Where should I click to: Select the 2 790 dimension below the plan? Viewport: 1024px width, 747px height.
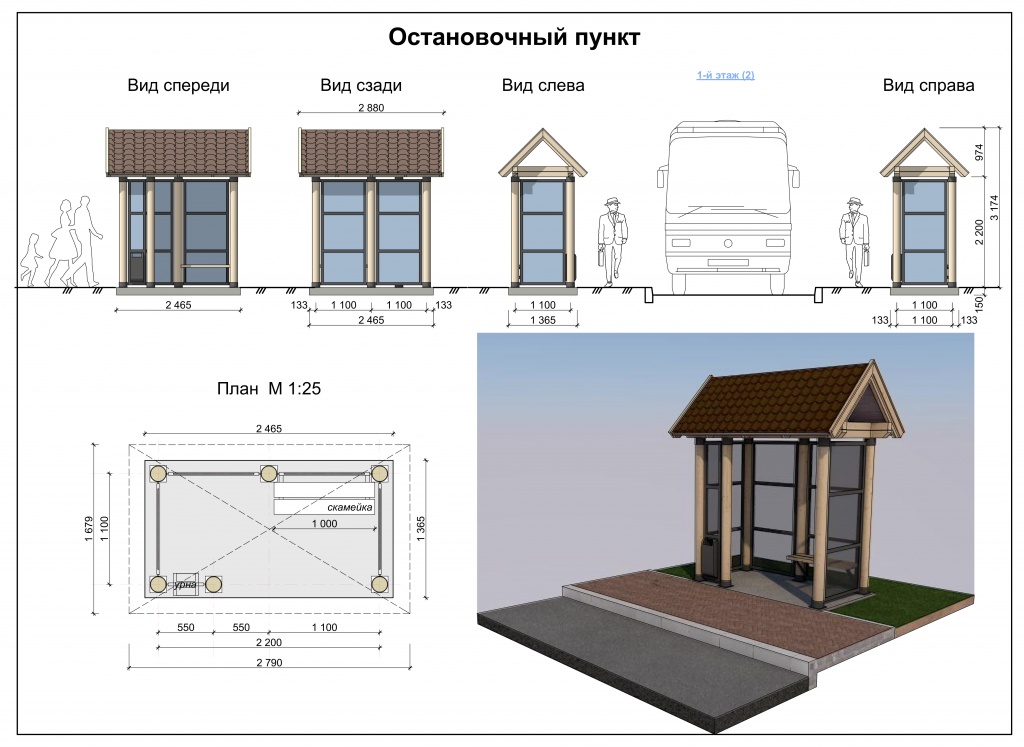pos(270,664)
